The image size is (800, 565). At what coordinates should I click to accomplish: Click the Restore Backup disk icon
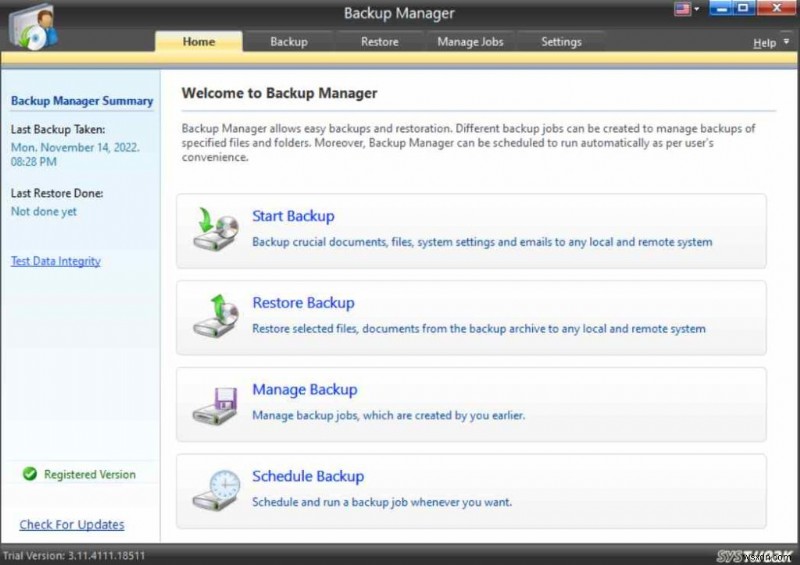pyautogui.click(x=215, y=318)
